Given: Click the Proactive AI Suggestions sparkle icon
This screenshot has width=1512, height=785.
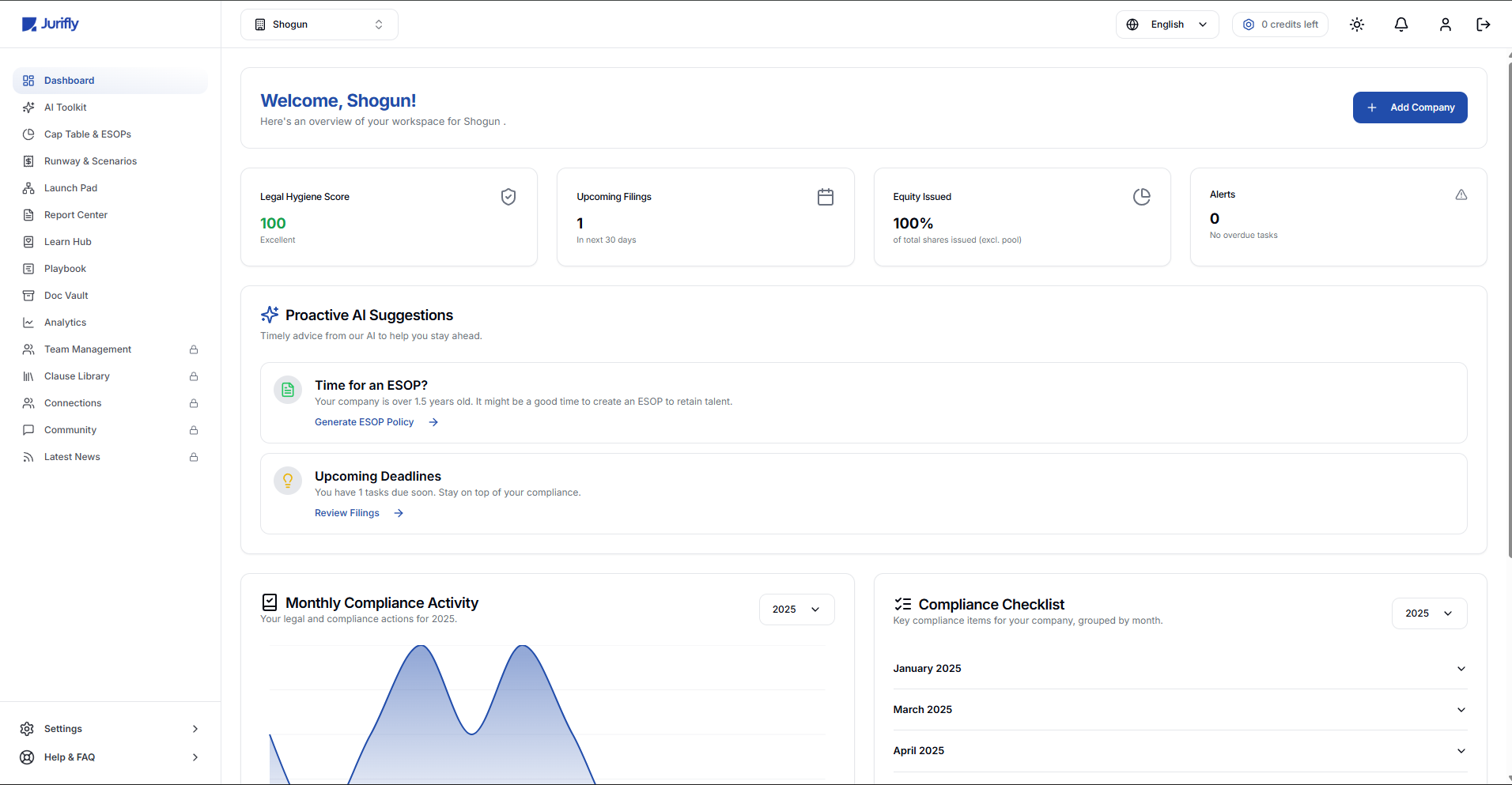Looking at the screenshot, I should 270,315.
